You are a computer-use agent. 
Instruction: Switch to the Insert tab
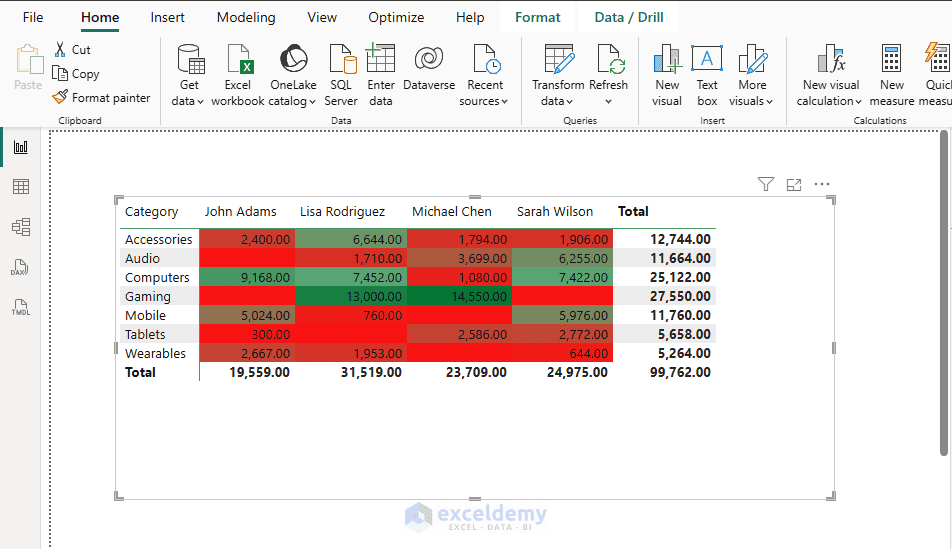tap(168, 18)
